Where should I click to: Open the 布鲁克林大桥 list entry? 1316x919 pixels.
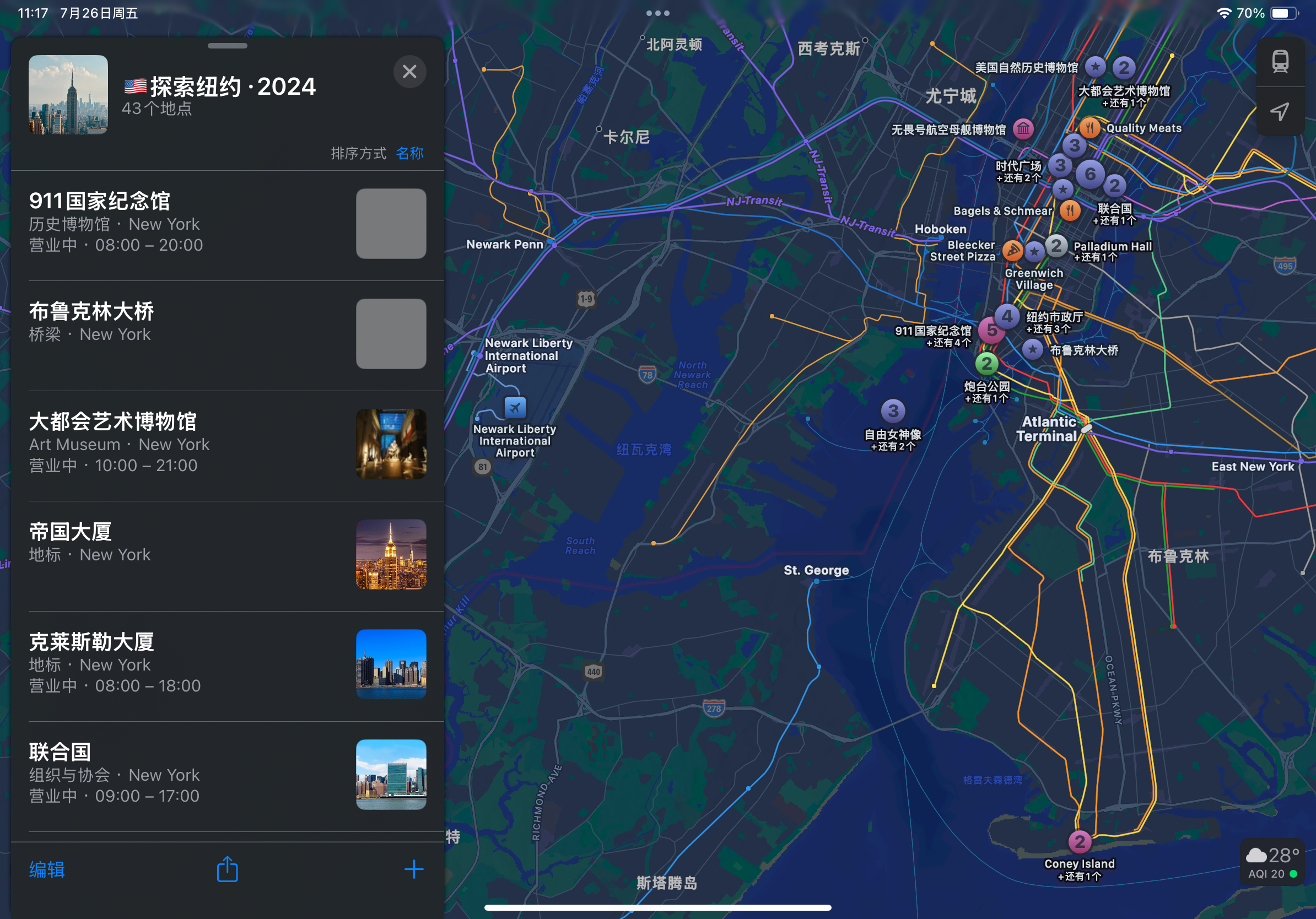[x=228, y=336]
